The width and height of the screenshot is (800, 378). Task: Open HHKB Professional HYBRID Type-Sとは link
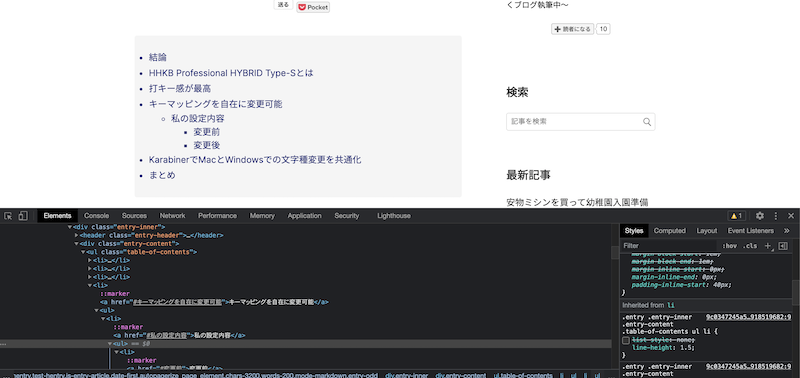click(x=231, y=73)
